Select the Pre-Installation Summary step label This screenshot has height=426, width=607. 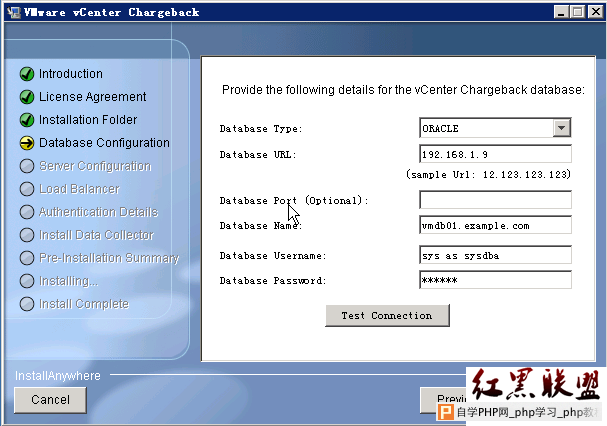coord(109,258)
